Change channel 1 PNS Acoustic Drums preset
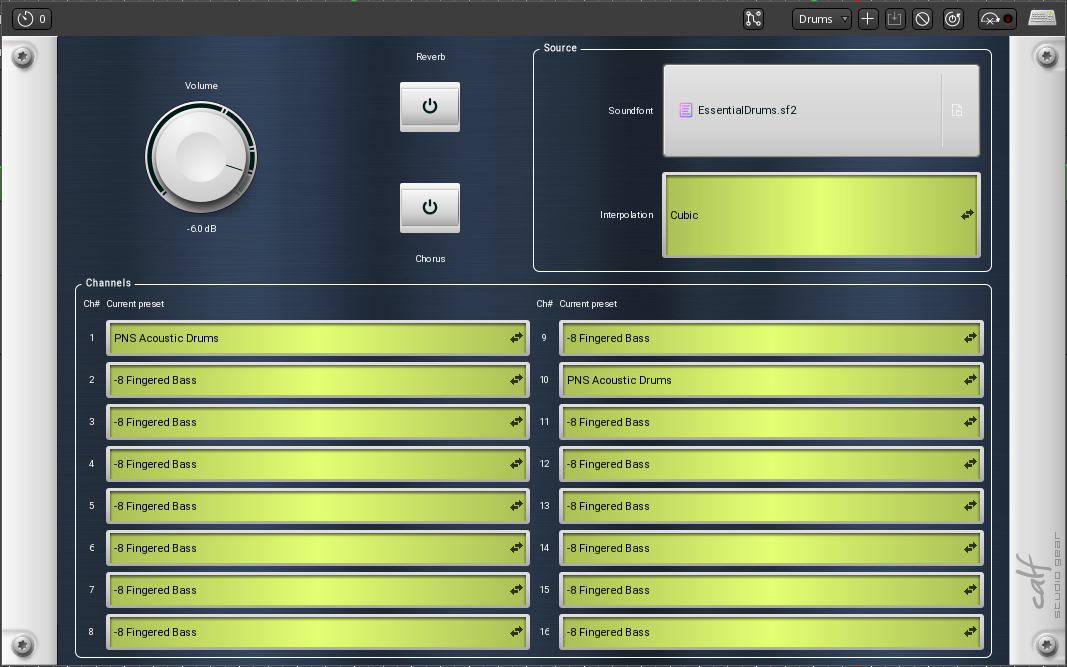 [317, 338]
